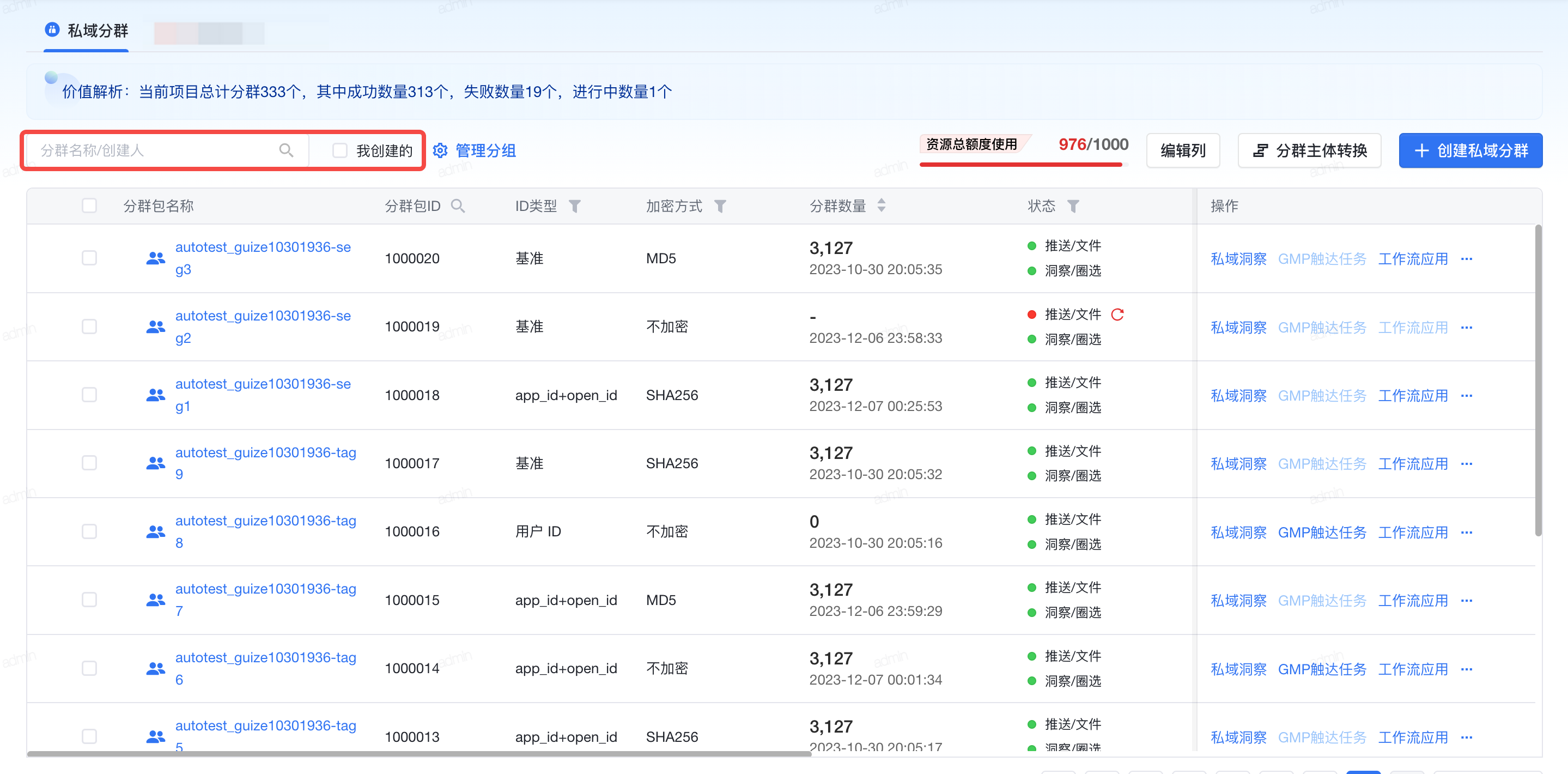Select checkbox for row 1000017

pos(89,463)
